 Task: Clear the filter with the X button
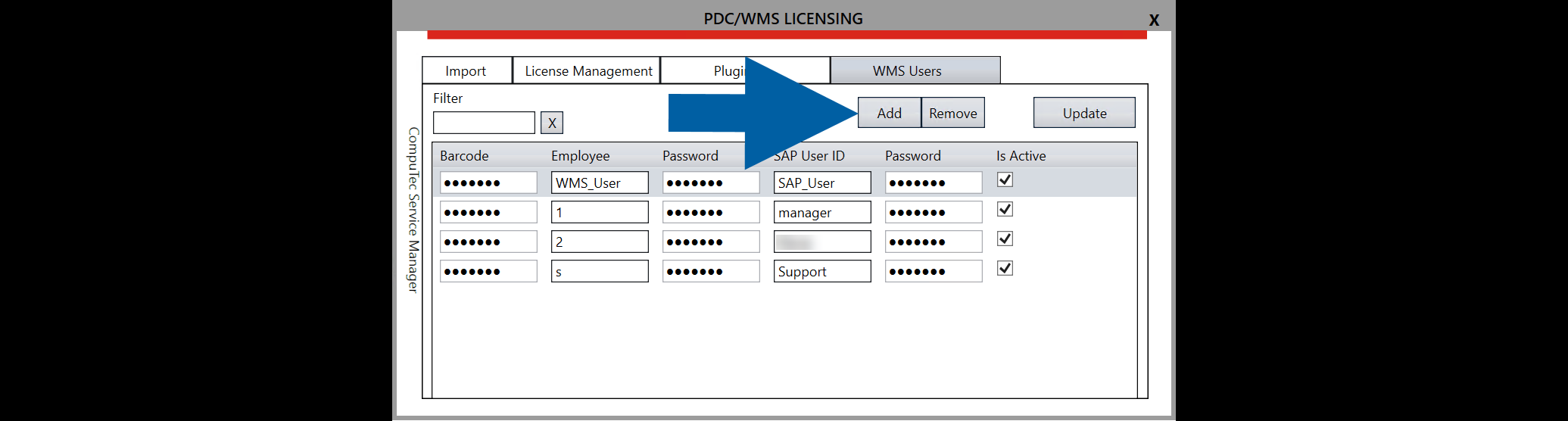click(552, 123)
